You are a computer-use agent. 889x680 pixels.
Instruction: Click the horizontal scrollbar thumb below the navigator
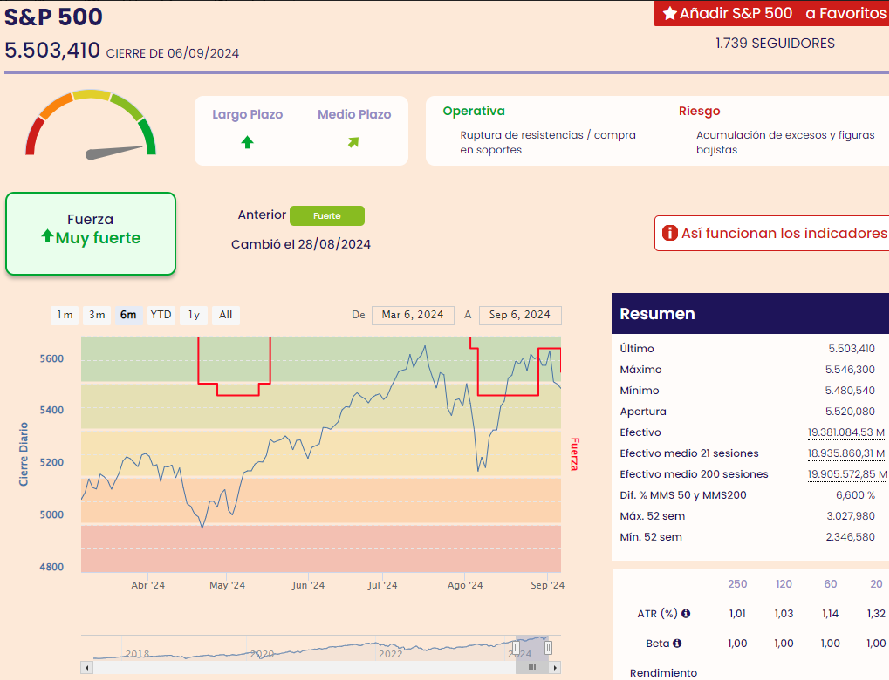tap(532, 668)
